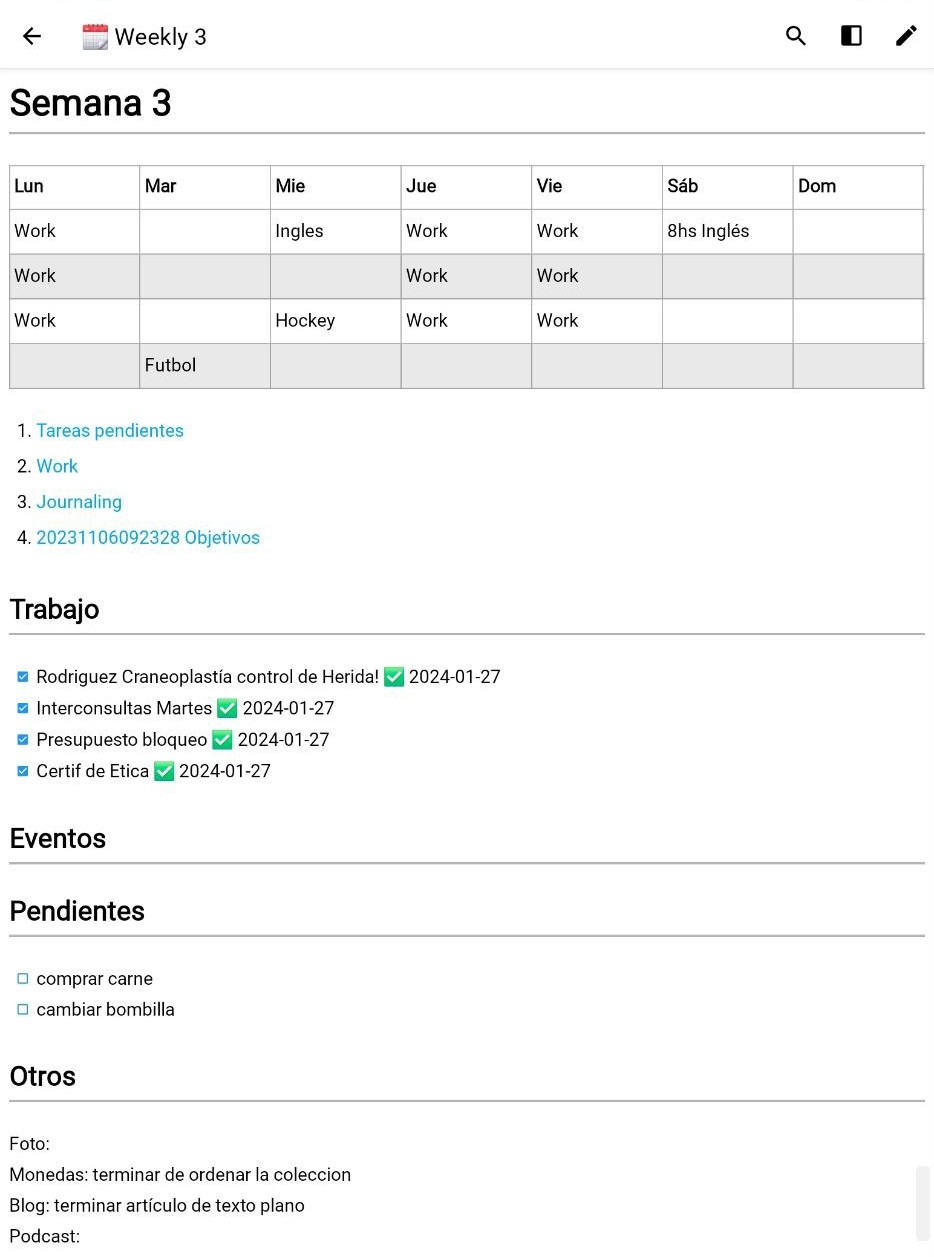Click the Weekly 3 note title
Viewport: 934px width, 1257px height.
coord(160,37)
